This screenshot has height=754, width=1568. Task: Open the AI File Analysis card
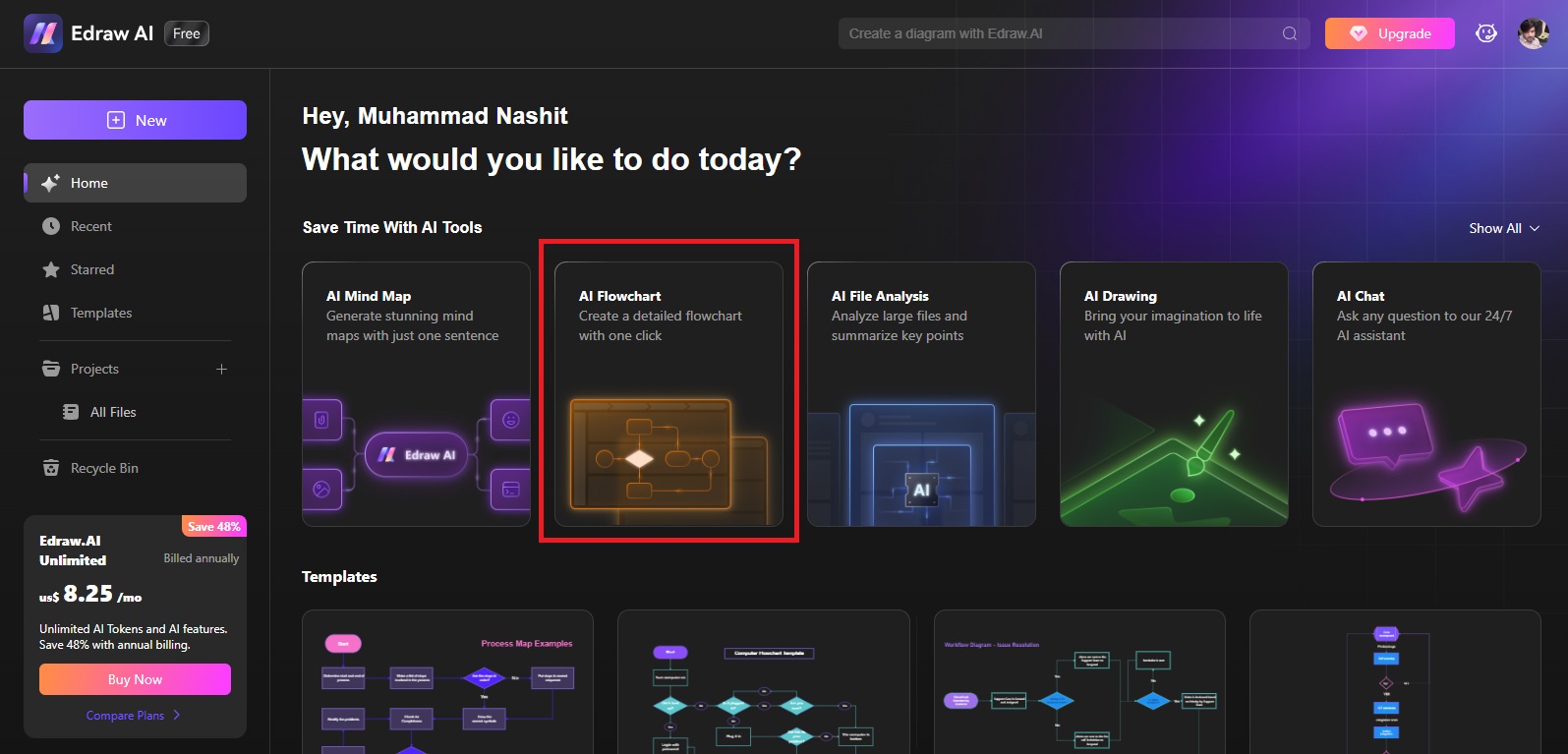921,394
